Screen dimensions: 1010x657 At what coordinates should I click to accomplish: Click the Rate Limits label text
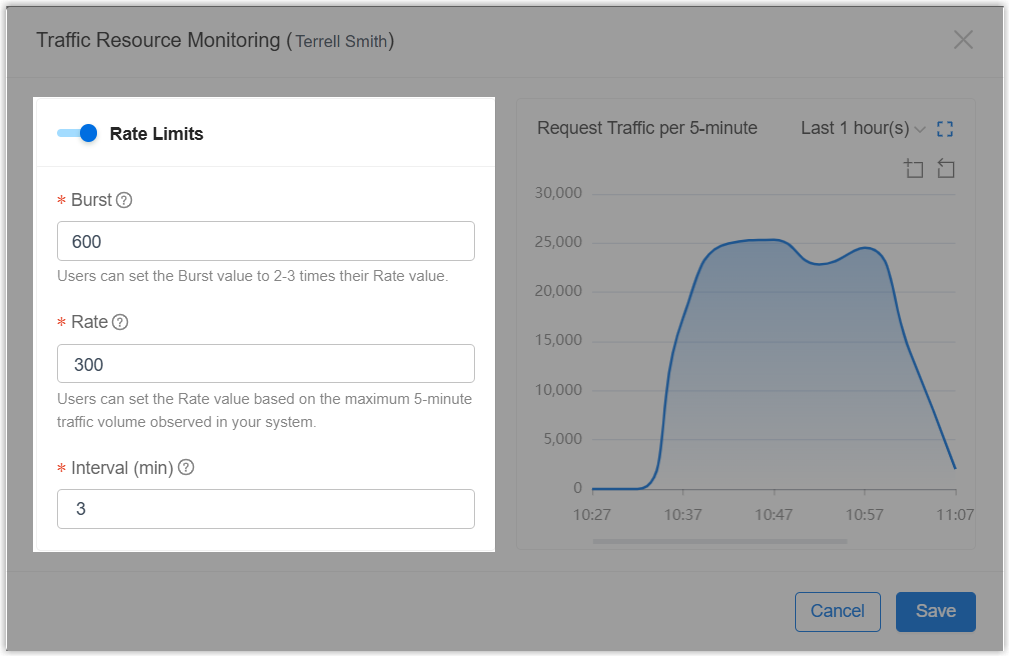click(x=156, y=134)
